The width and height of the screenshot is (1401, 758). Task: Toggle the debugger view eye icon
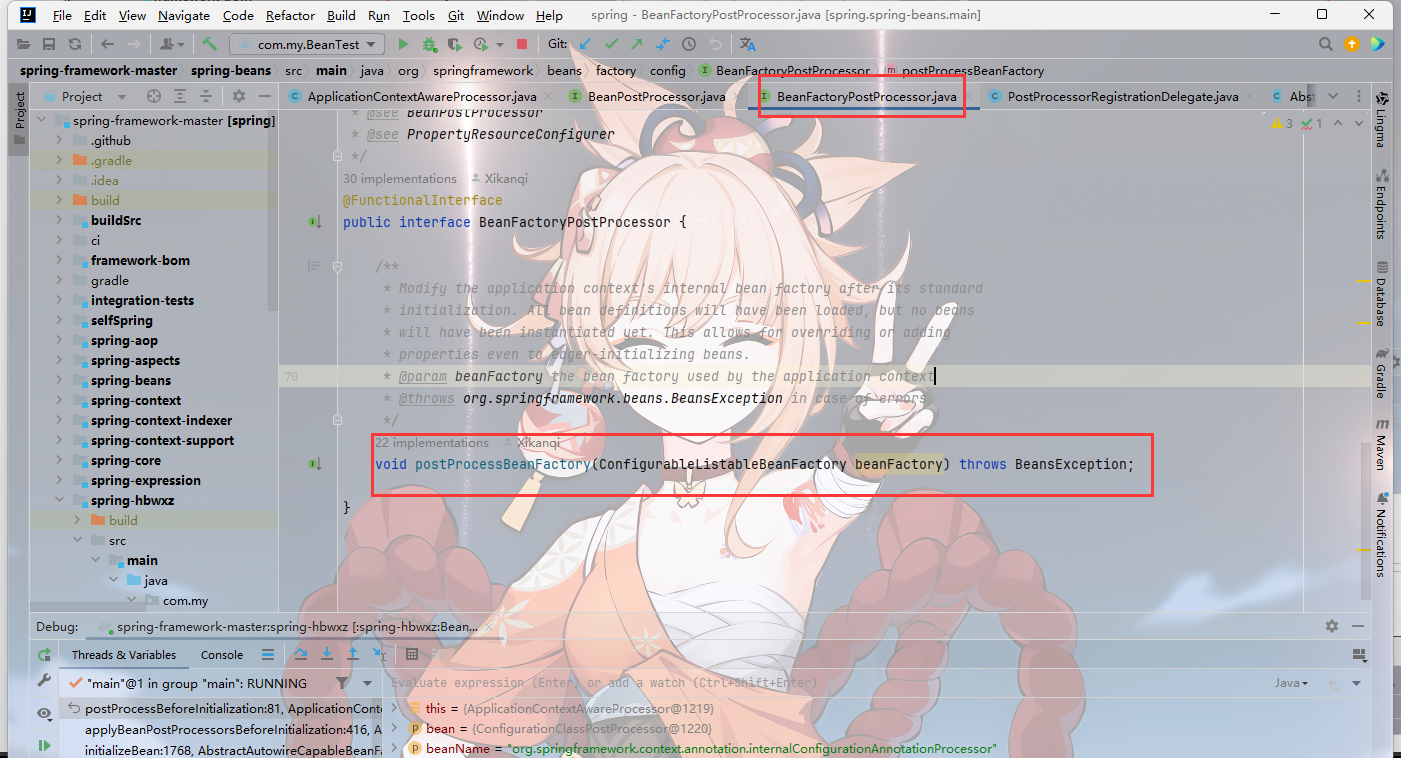click(44, 713)
